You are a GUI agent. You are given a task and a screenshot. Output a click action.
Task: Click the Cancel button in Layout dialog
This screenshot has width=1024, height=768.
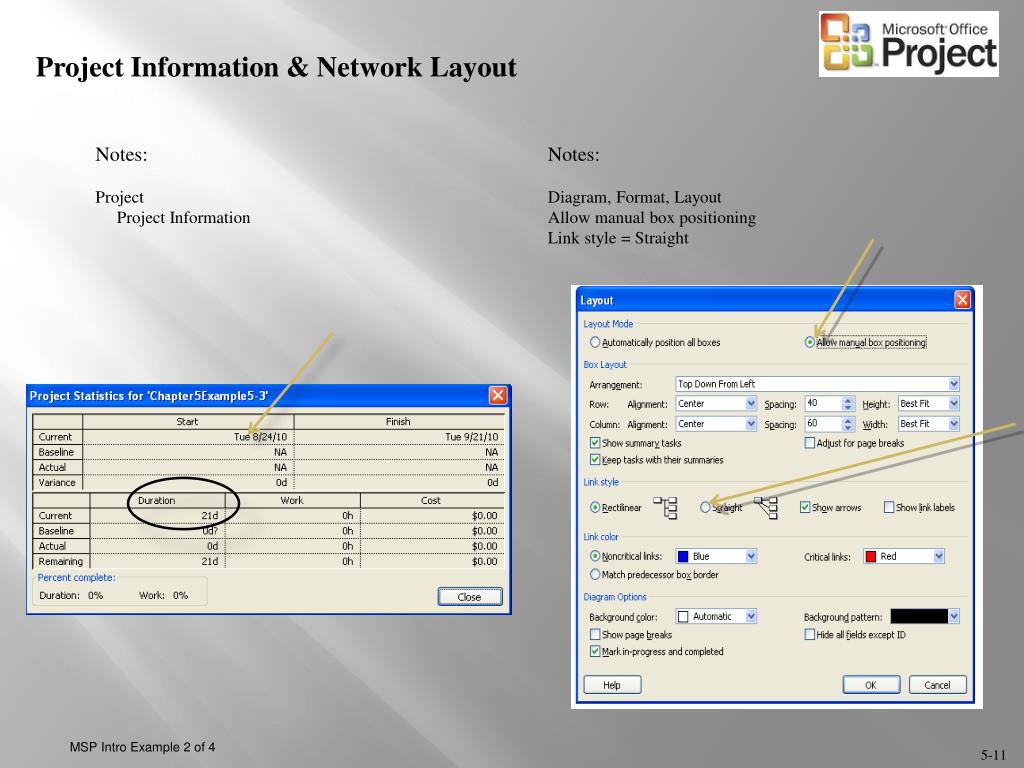pos(937,684)
